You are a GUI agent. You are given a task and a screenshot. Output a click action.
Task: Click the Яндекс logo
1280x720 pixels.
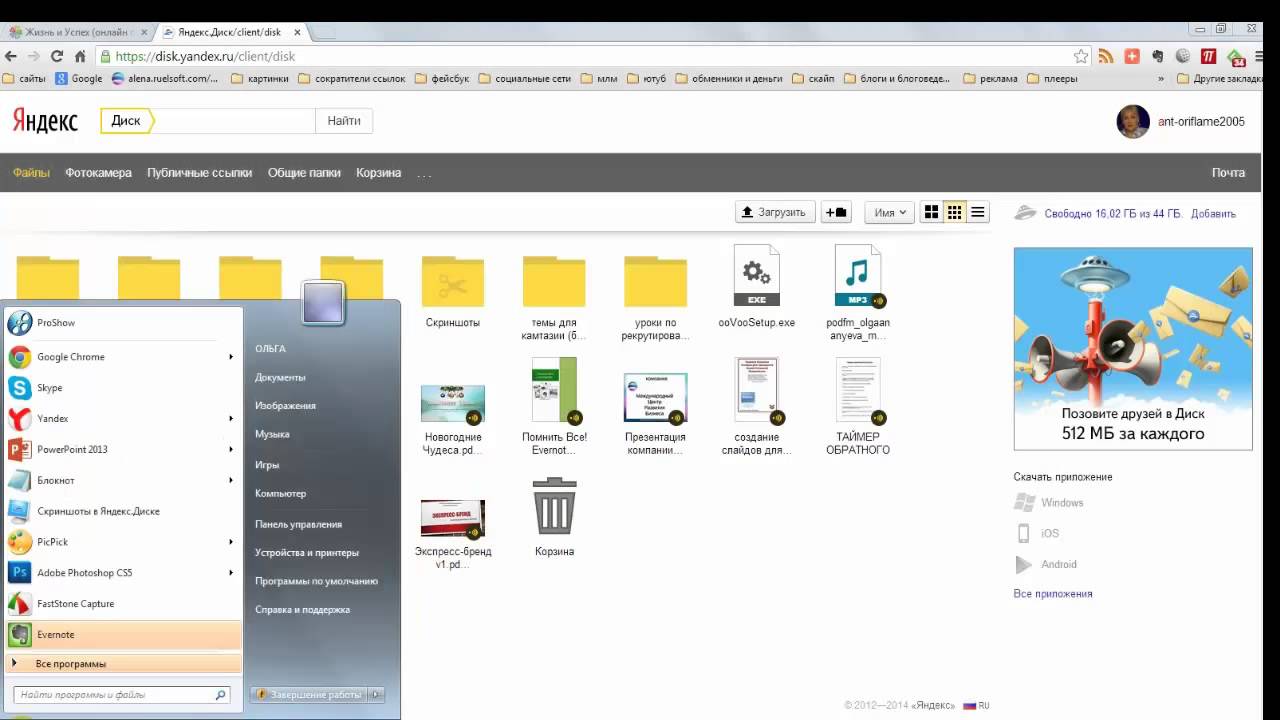[x=45, y=121]
